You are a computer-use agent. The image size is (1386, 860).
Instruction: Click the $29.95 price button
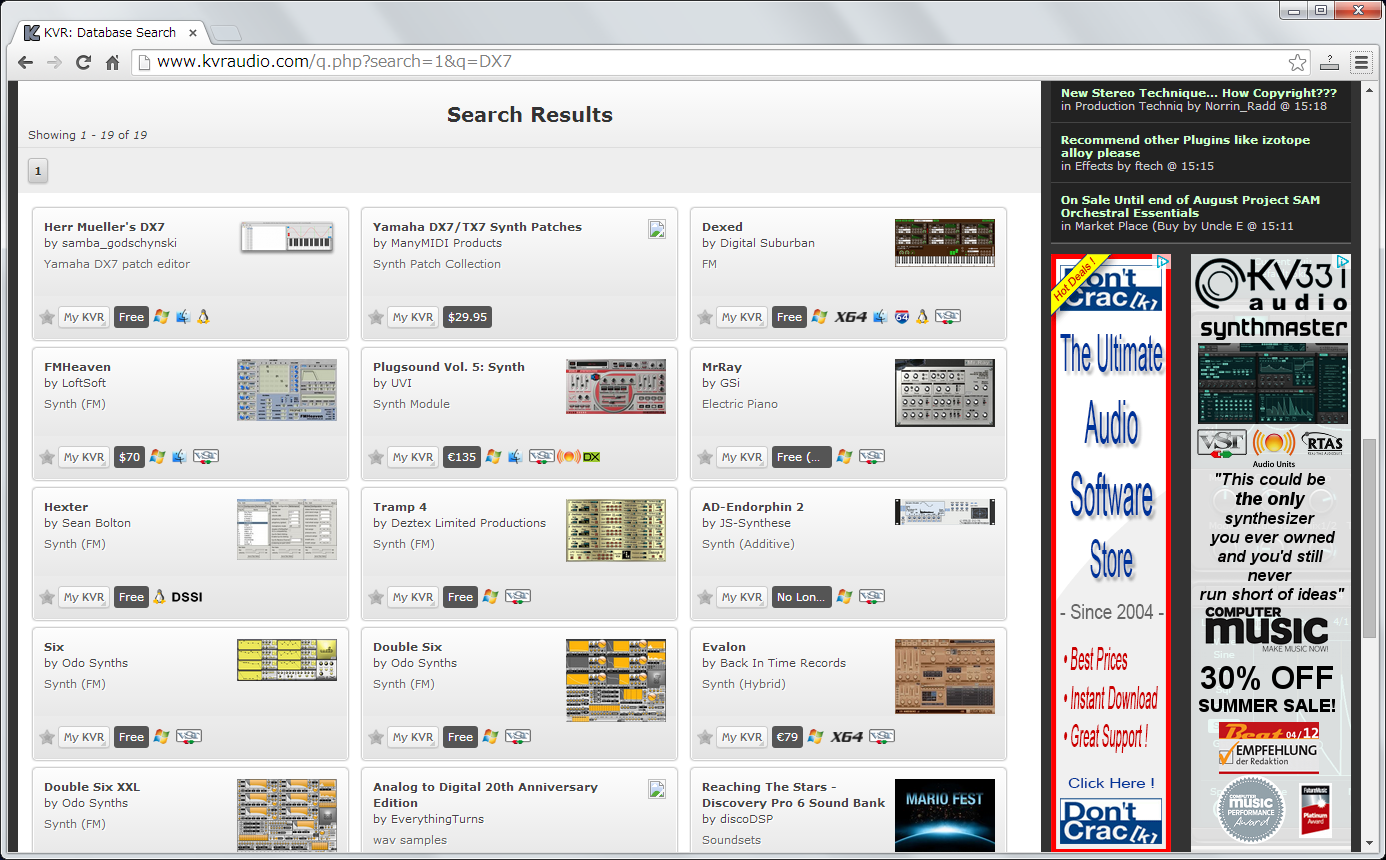tap(467, 317)
